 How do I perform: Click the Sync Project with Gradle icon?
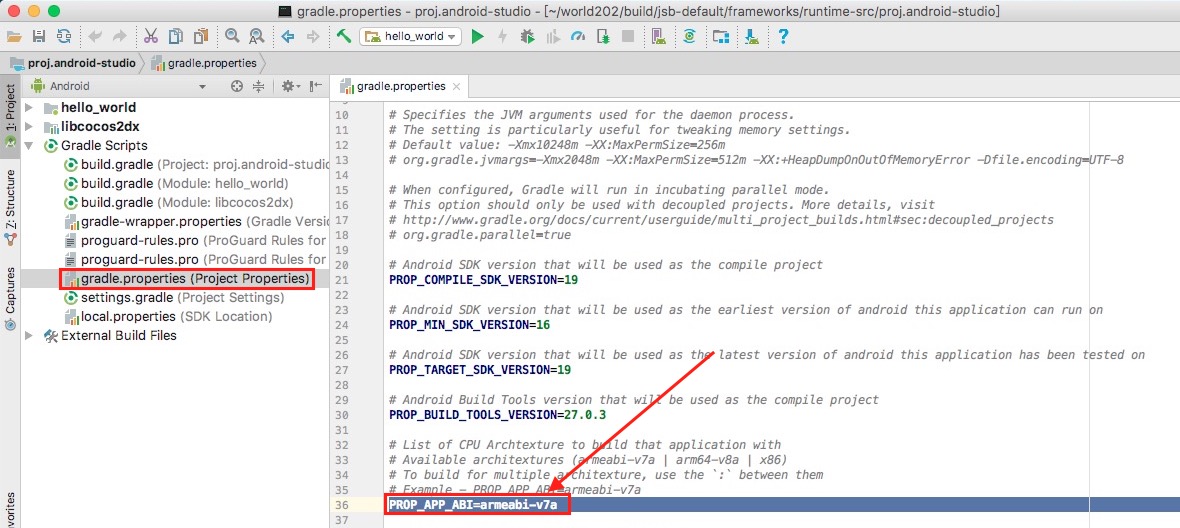[689, 36]
